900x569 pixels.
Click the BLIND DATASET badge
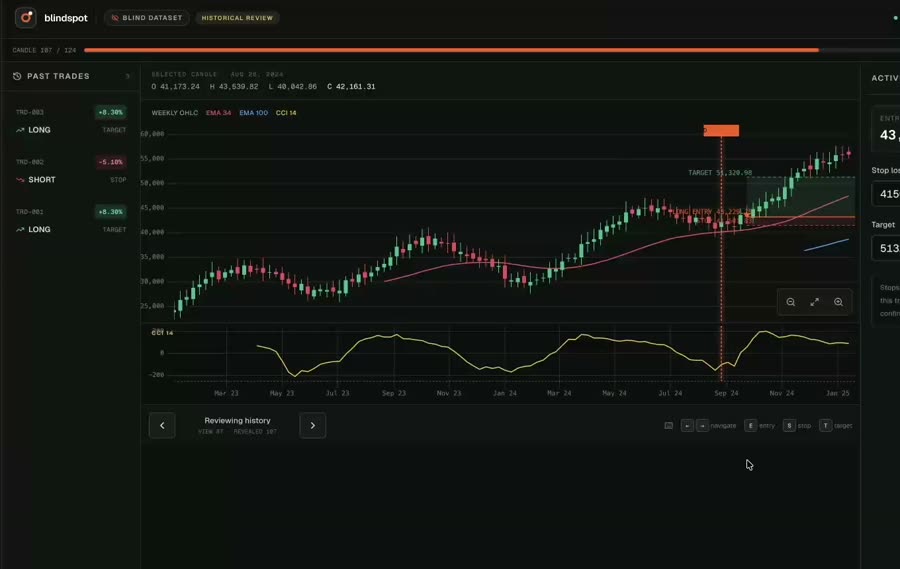click(x=147, y=18)
